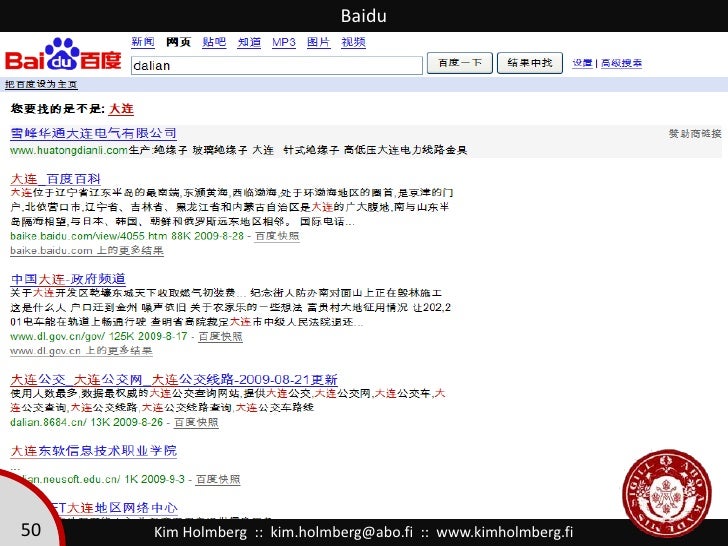The image size is (728, 546).
Task: Open the 新闻 news tab
Action: tap(143, 42)
